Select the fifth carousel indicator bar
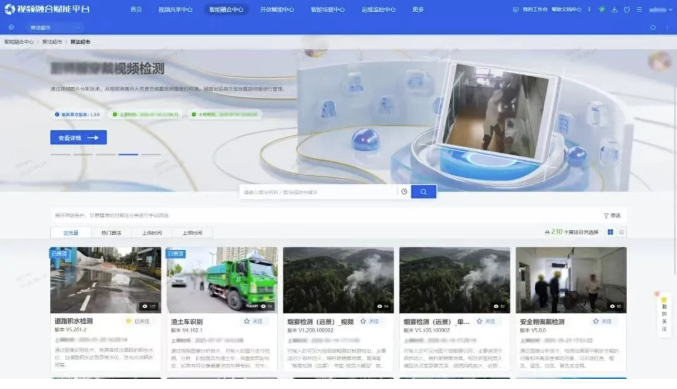Screen dimensions: 677x389 pyautogui.click(x=151, y=154)
